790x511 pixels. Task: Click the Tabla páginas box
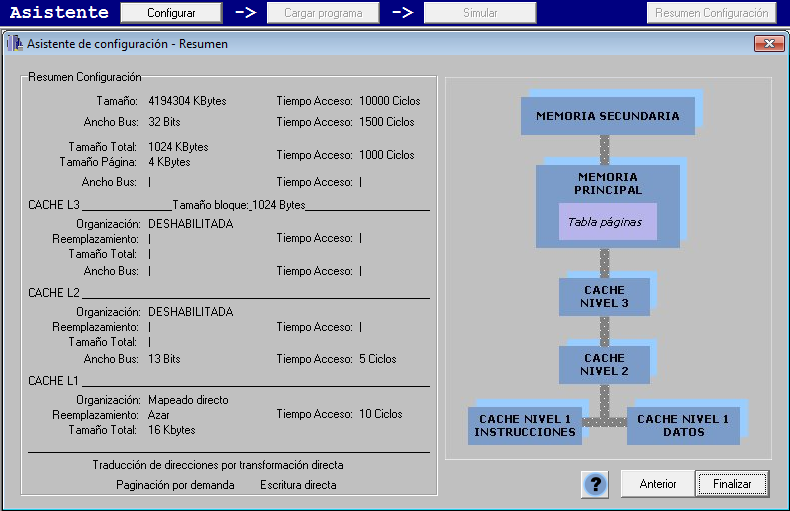coord(607,222)
